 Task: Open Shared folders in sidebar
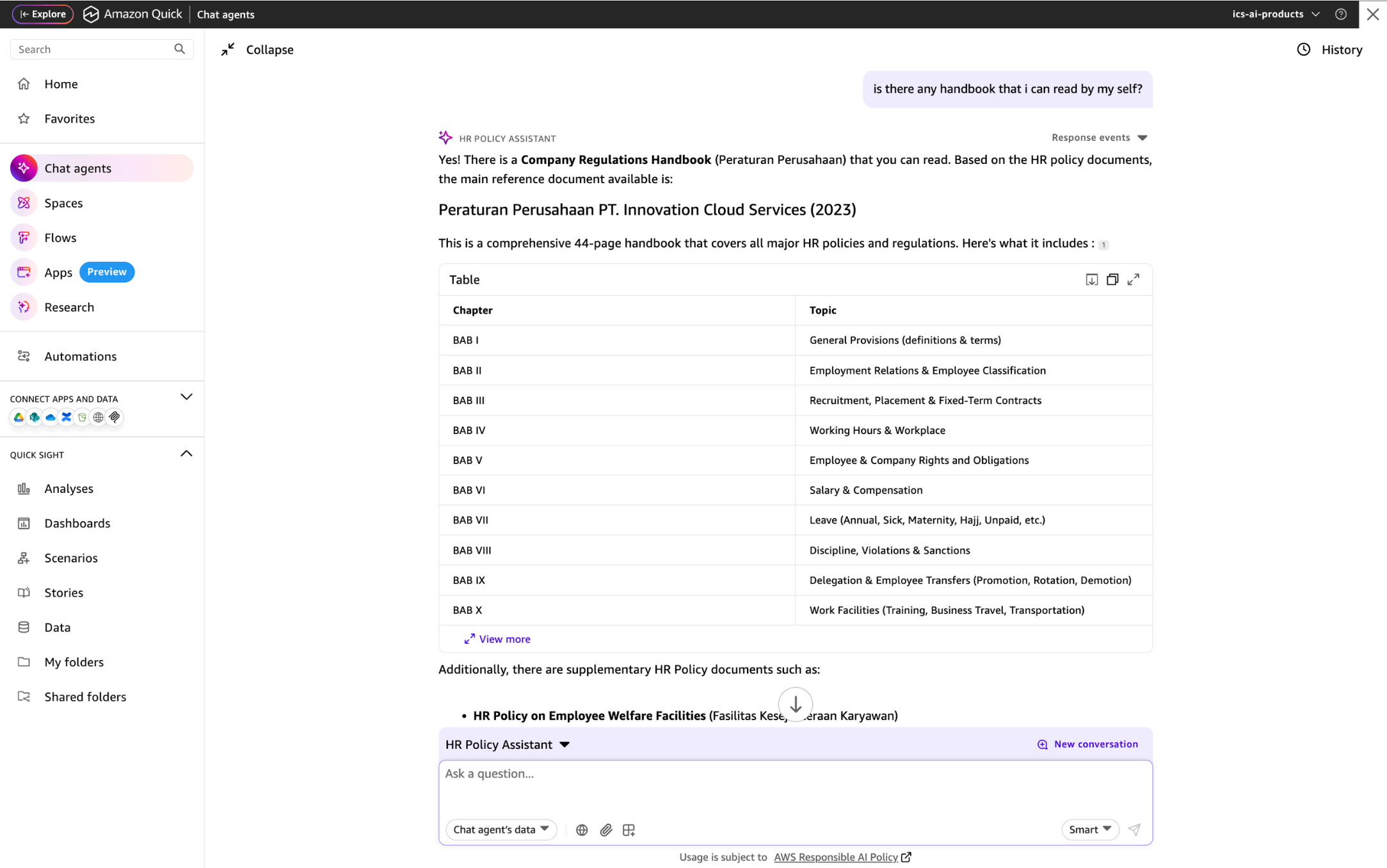click(x=85, y=696)
